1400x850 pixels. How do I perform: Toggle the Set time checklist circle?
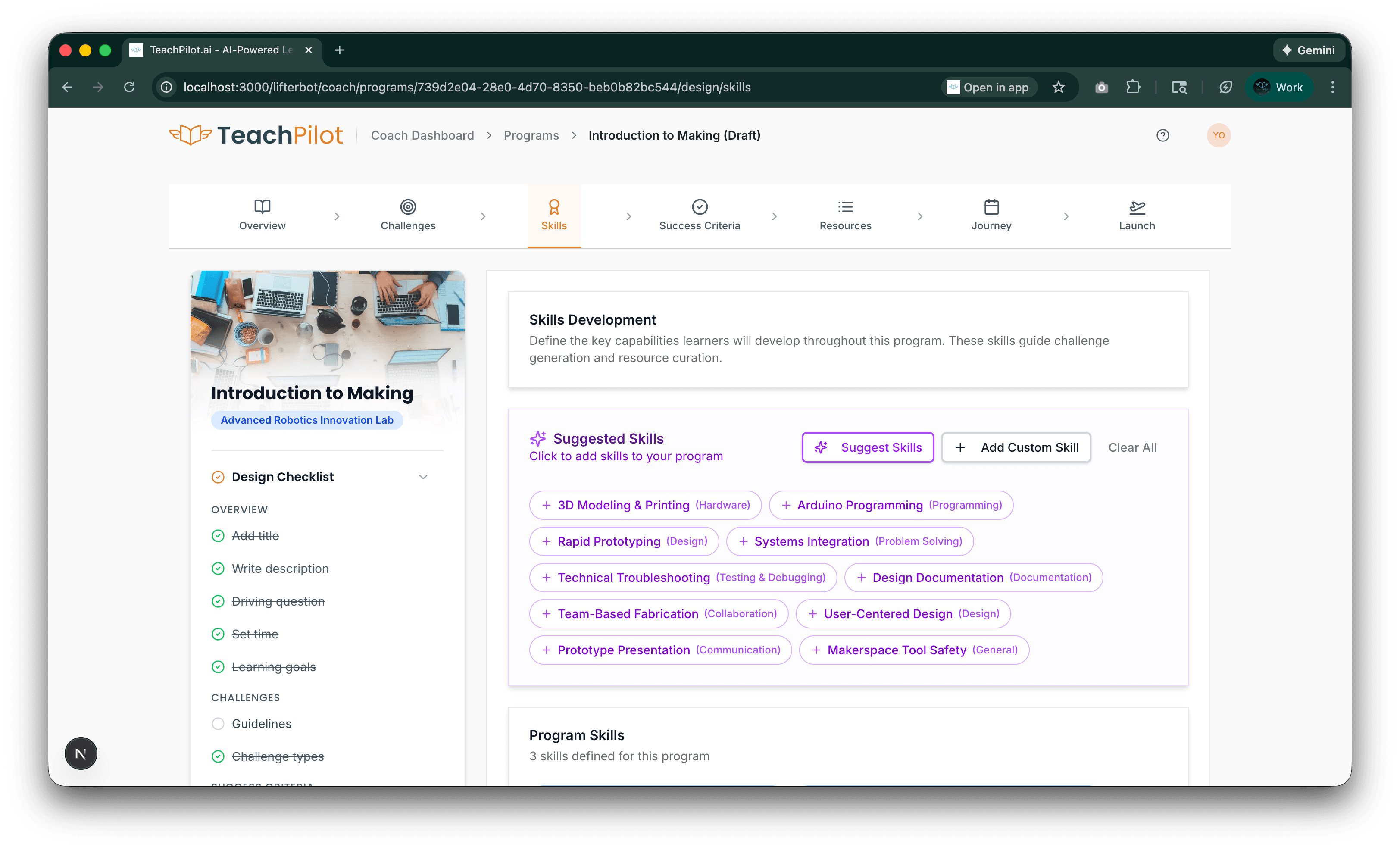coord(218,634)
